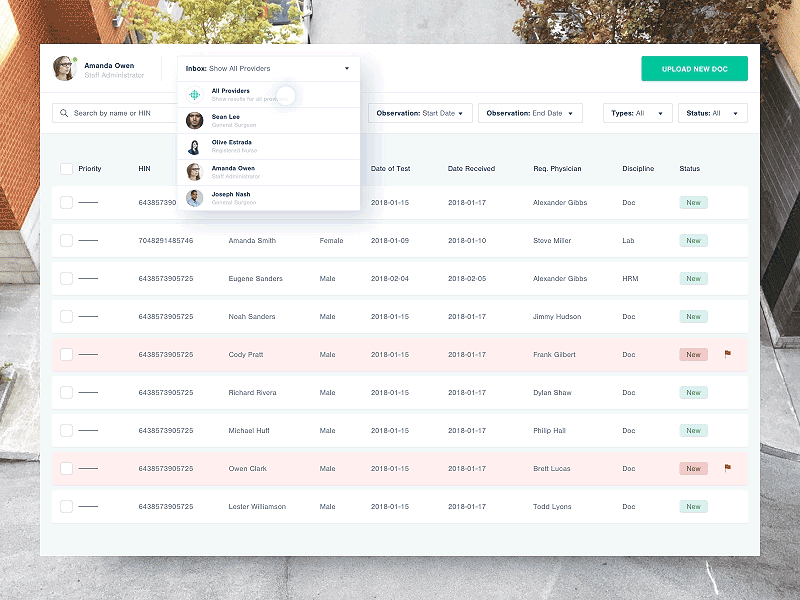
Task: Click Olive Estrada's avatar photo
Action: click(x=193, y=146)
